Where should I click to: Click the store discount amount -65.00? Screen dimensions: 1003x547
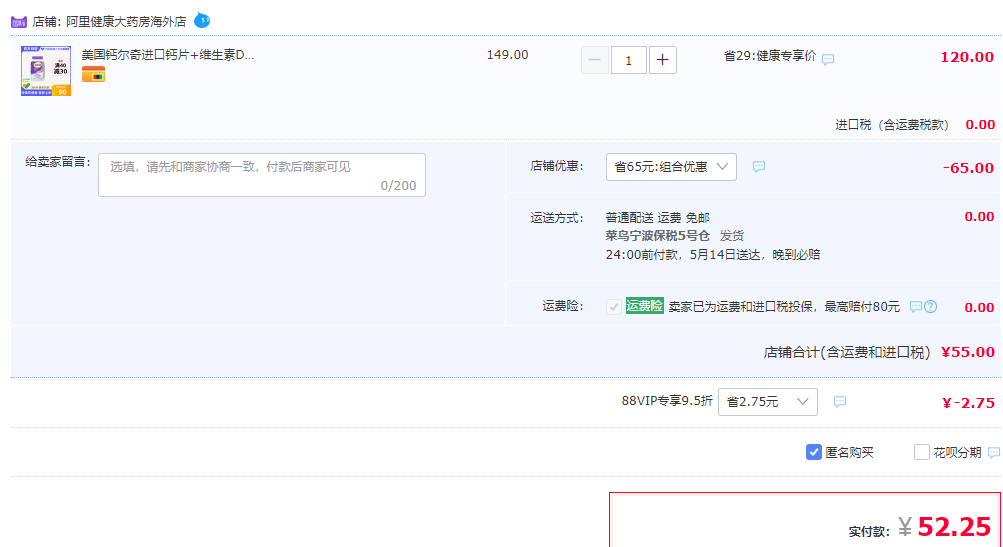tap(968, 168)
